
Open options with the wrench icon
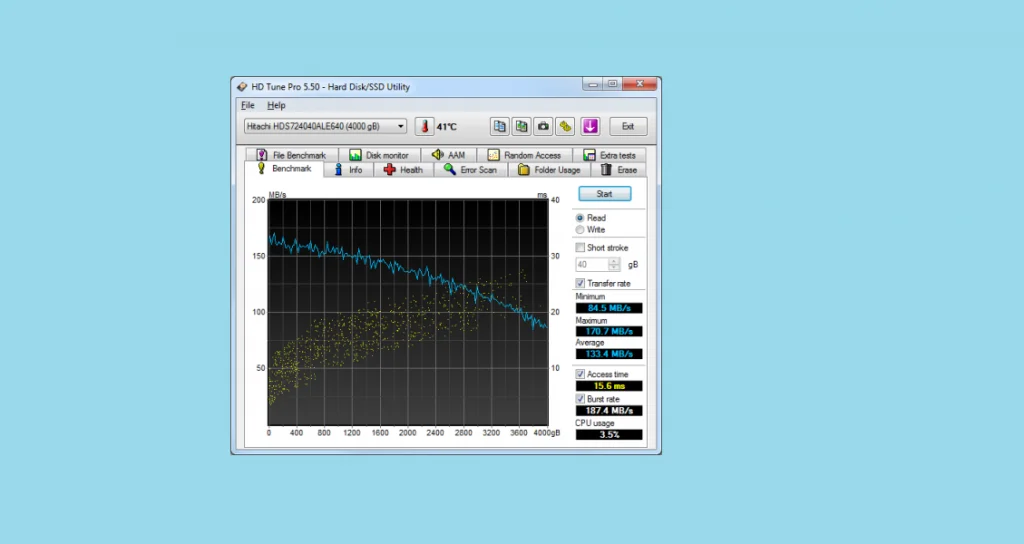pyautogui.click(x=565, y=126)
